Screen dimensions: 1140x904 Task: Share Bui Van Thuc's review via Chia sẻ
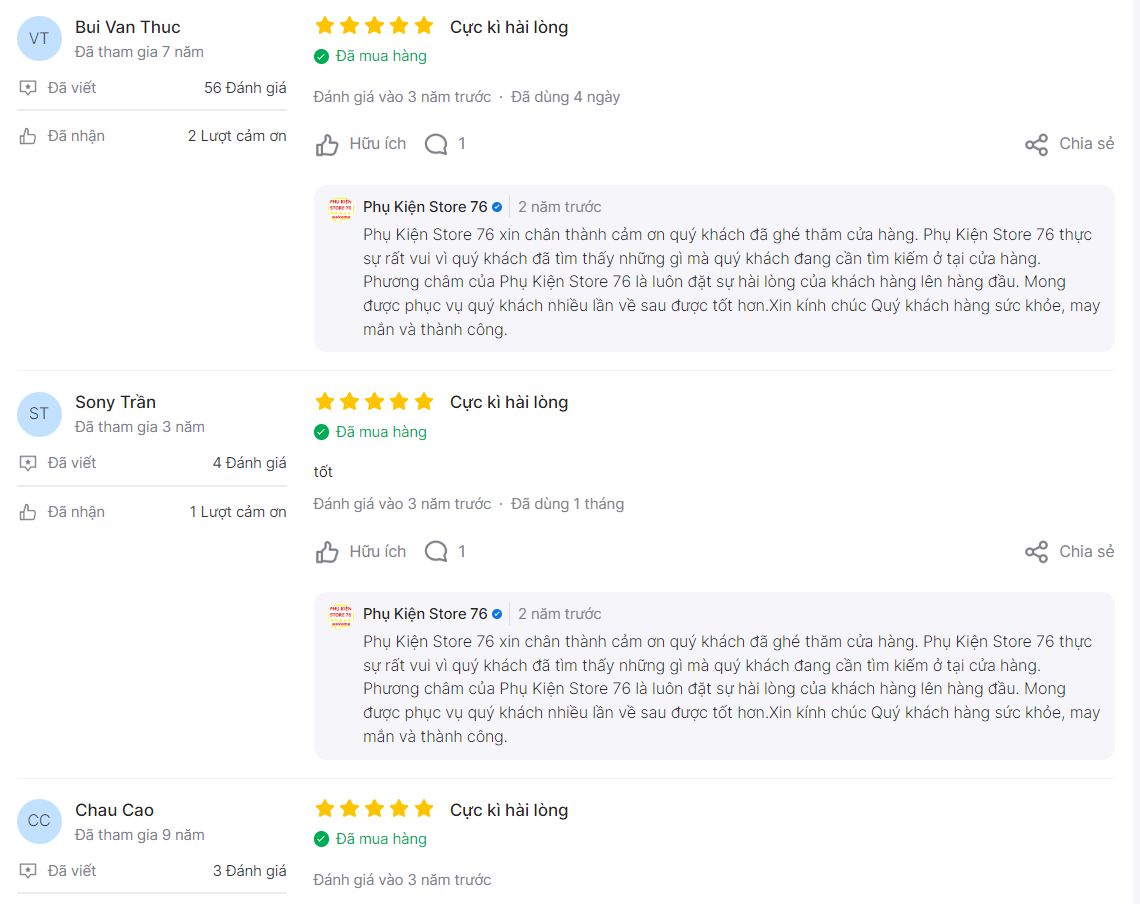click(x=1069, y=144)
